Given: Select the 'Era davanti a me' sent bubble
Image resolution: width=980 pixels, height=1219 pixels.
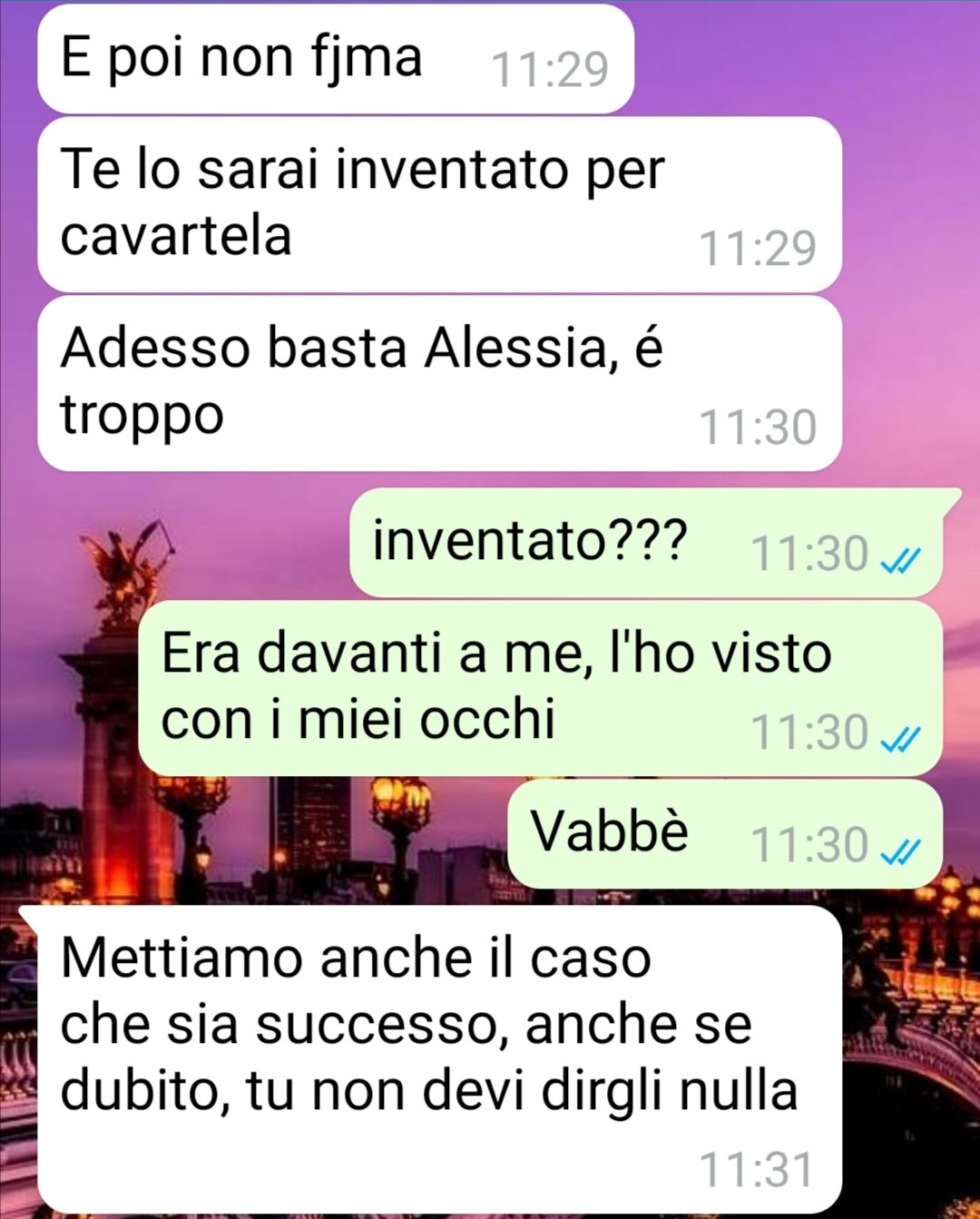Looking at the screenshot, I should (x=540, y=688).
